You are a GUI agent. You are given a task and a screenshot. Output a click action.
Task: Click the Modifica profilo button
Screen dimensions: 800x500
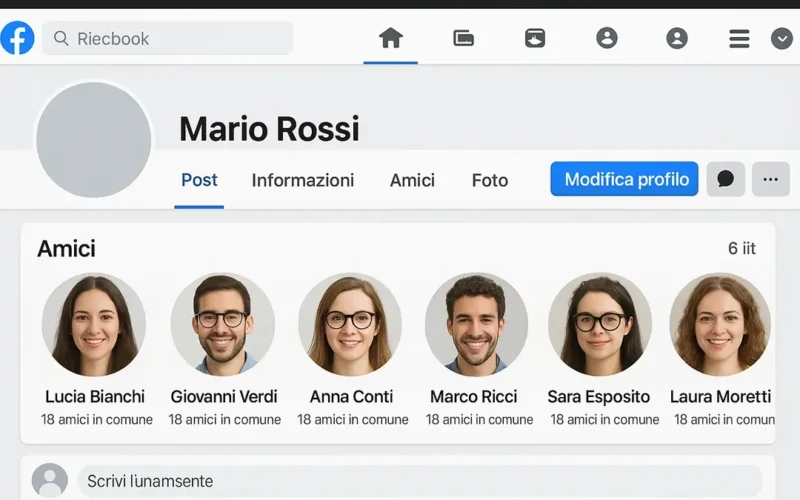(624, 179)
